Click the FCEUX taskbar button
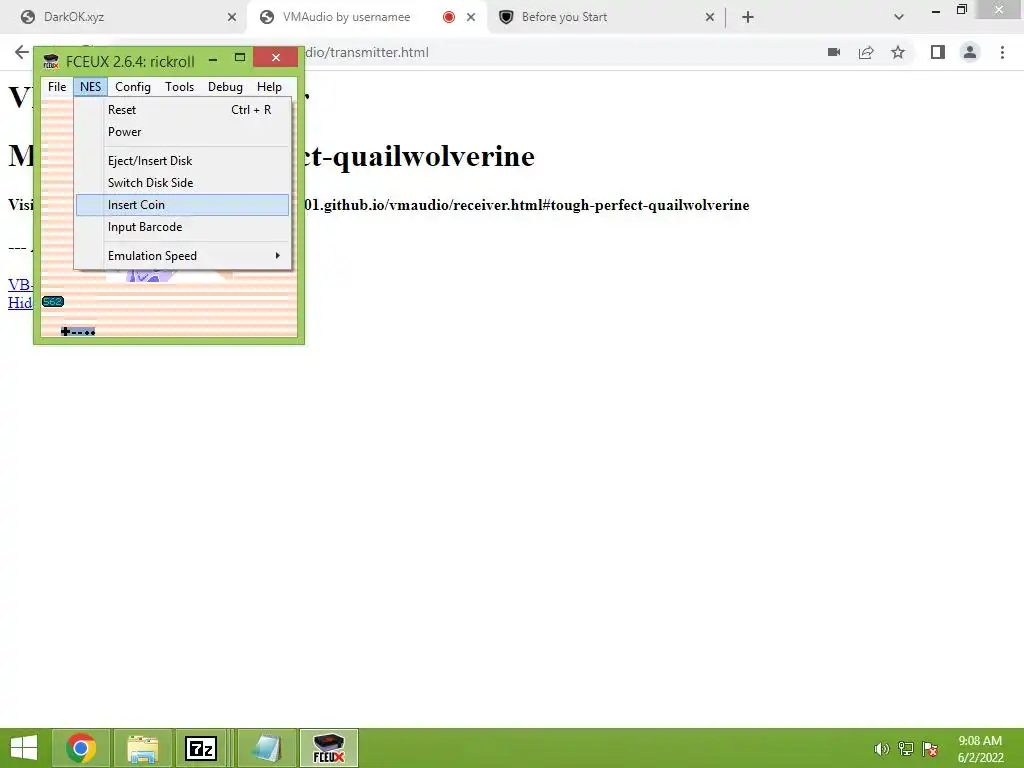This screenshot has width=1024, height=768. pos(328,748)
